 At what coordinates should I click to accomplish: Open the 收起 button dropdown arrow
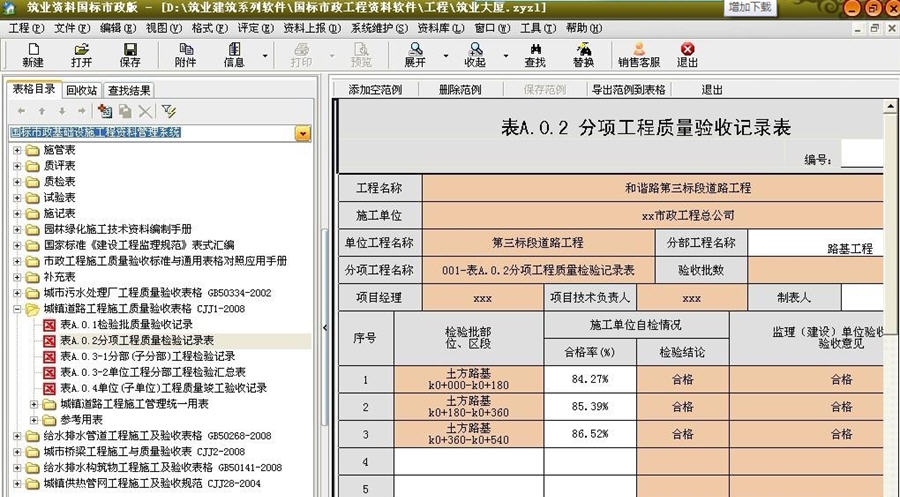(506, 56)
